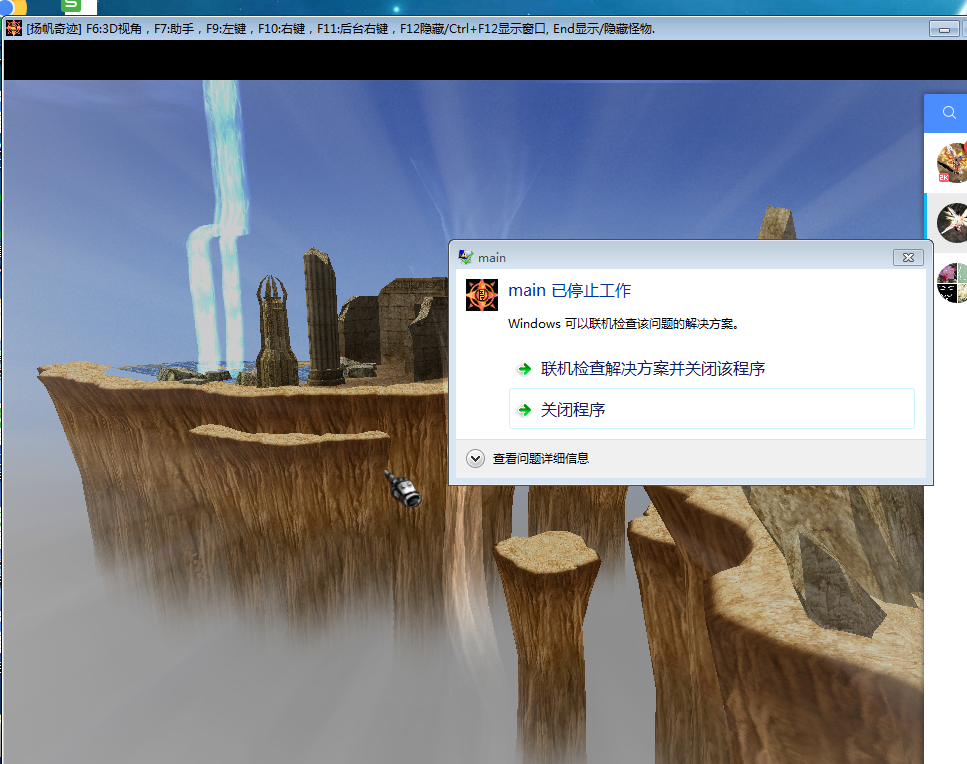Click the game icon in the main window title bar
The width and height of the screenshot is (967, 764).
click(14, 28)
